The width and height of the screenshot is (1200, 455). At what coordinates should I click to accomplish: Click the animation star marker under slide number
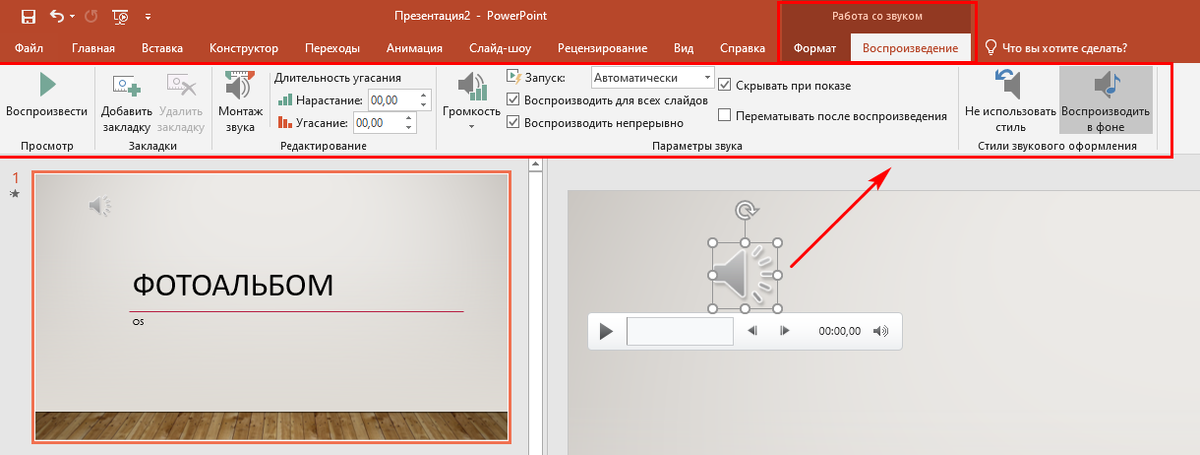click(14, 193)
